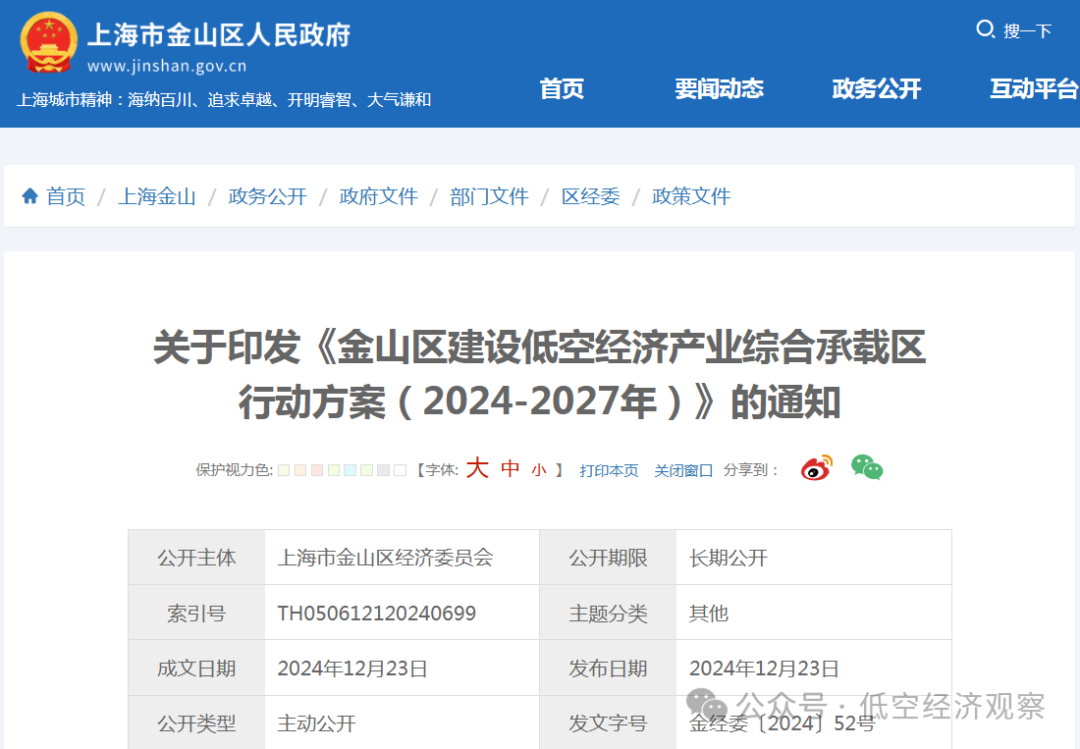Set font size to 大
Screen dimensions: 1080x749
pyautogui.click(x=477, y=469)
